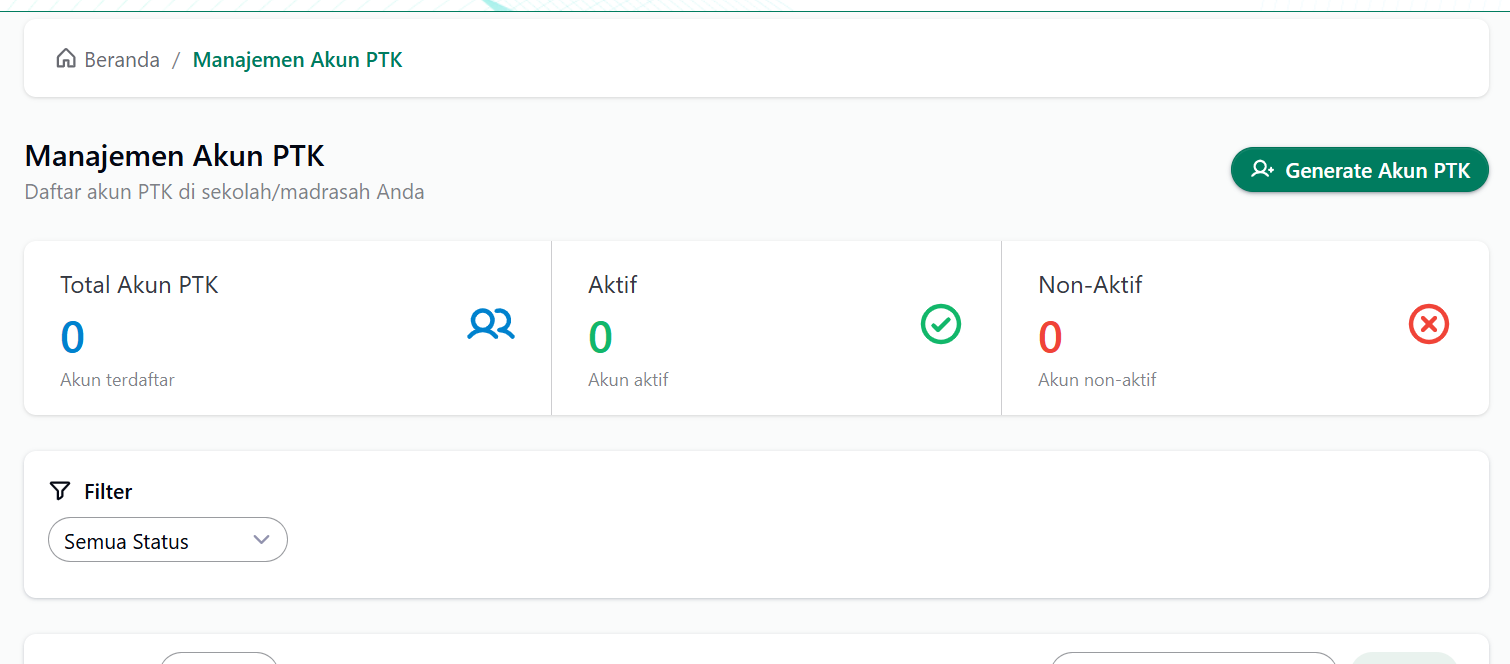Select the Aktif statistics card

pyautogui.click(x=776, y=327)
